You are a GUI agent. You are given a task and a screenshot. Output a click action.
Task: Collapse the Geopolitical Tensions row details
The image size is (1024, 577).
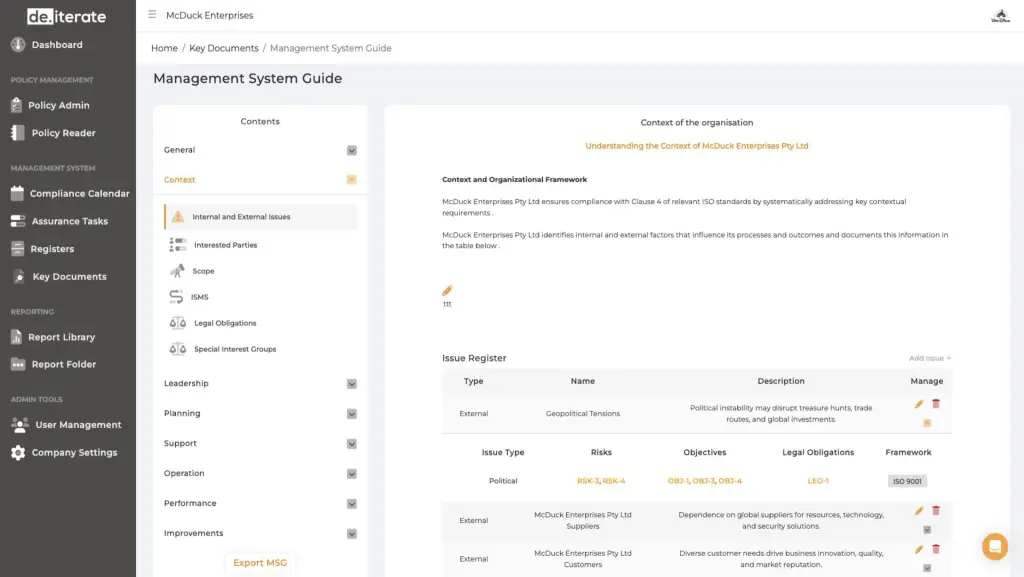[927, 423]
